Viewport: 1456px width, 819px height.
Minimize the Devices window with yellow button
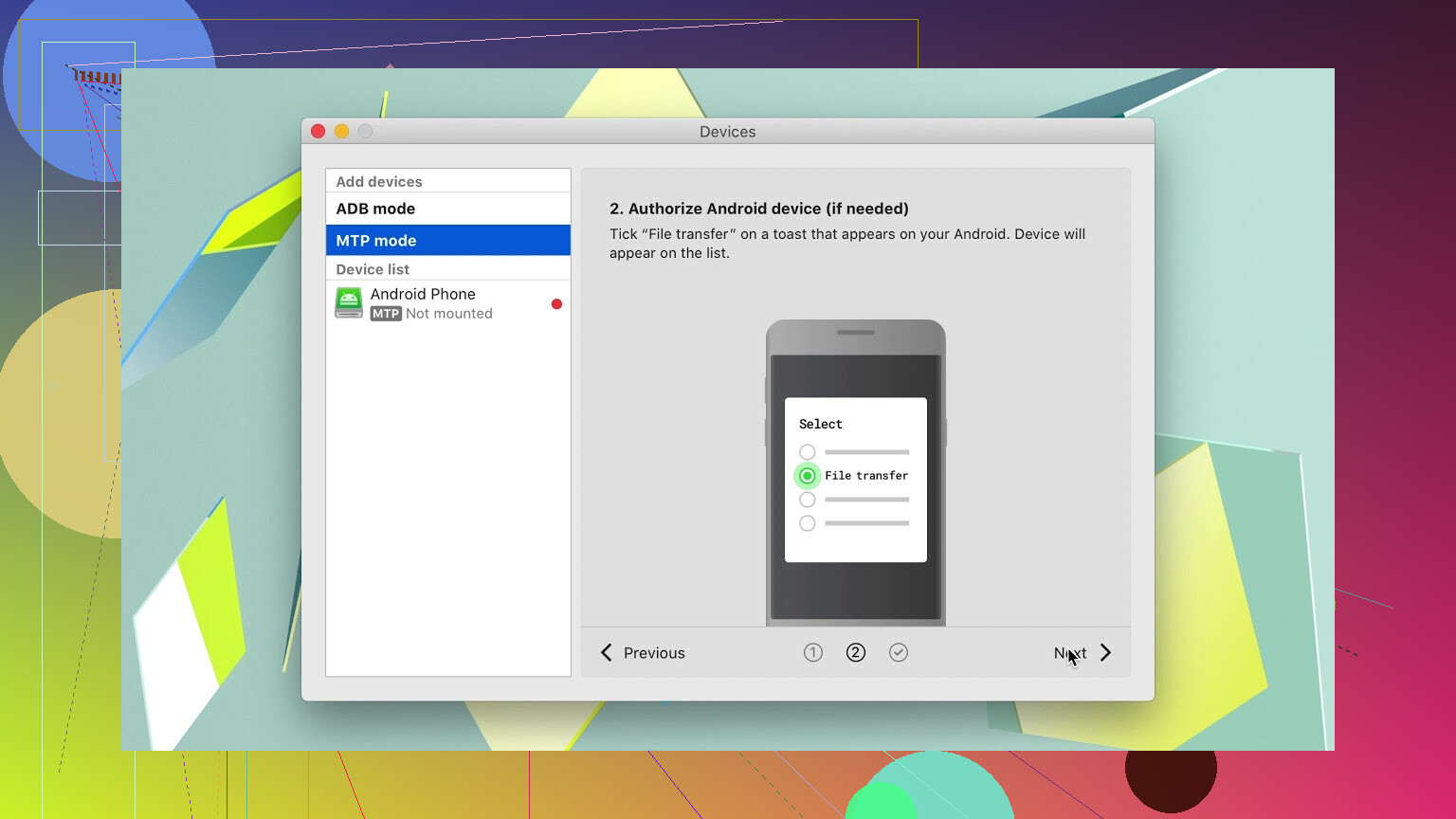[x=342, y=132]
